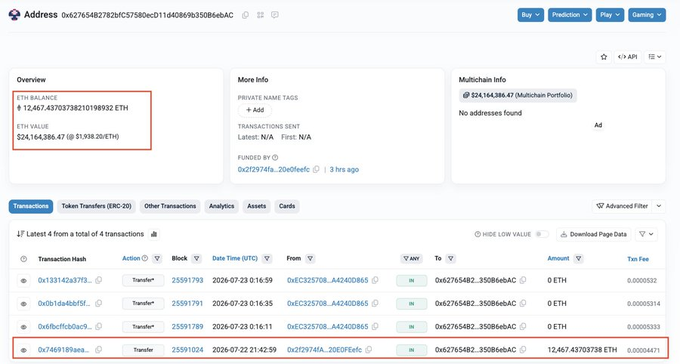The width and height of the screenshot is (680, 364).
Task: Open the Gaming dropdown
Action: click(647, 15)
